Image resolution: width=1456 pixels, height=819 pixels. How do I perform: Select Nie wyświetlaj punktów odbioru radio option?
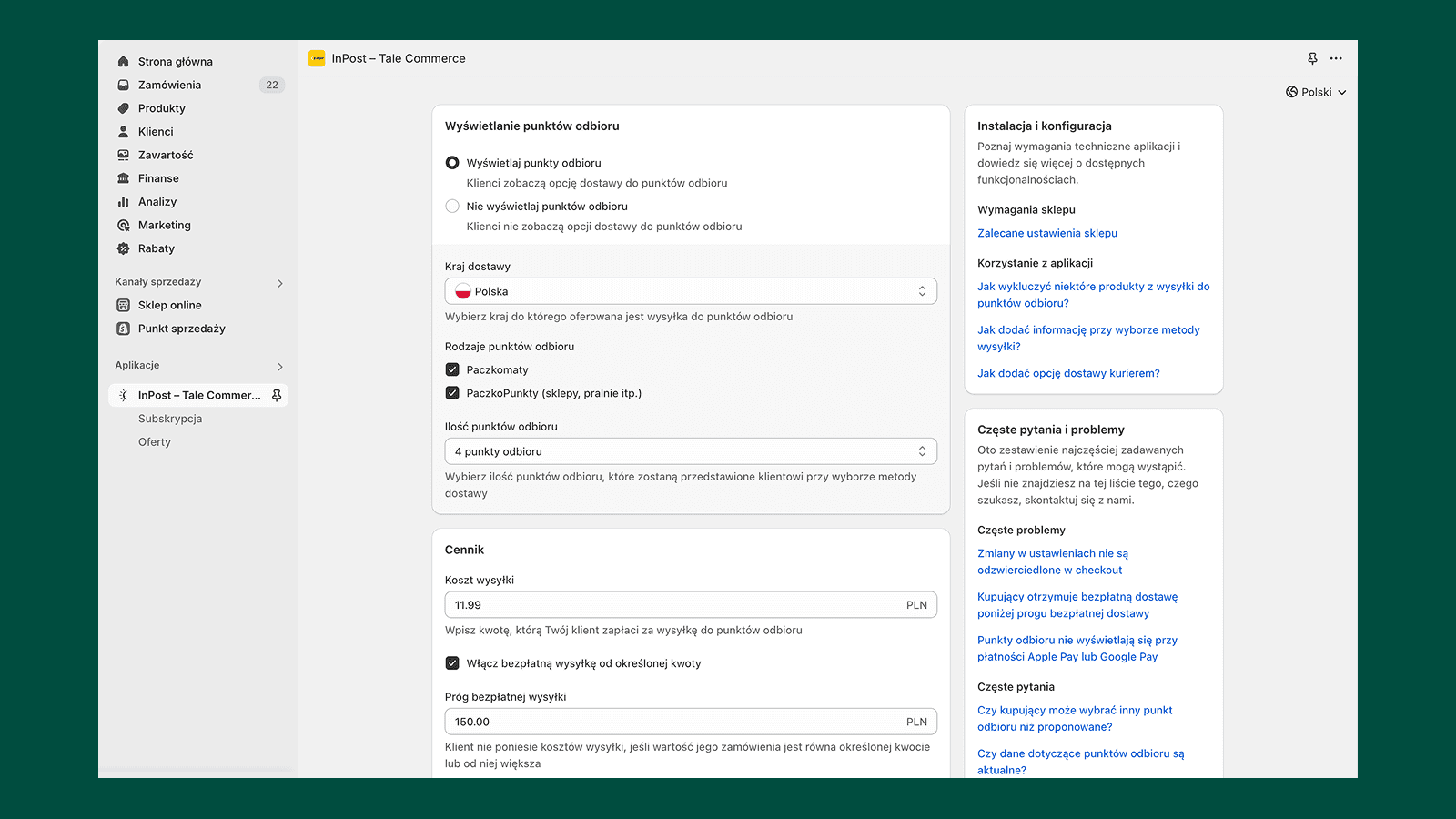coord(452,207)
